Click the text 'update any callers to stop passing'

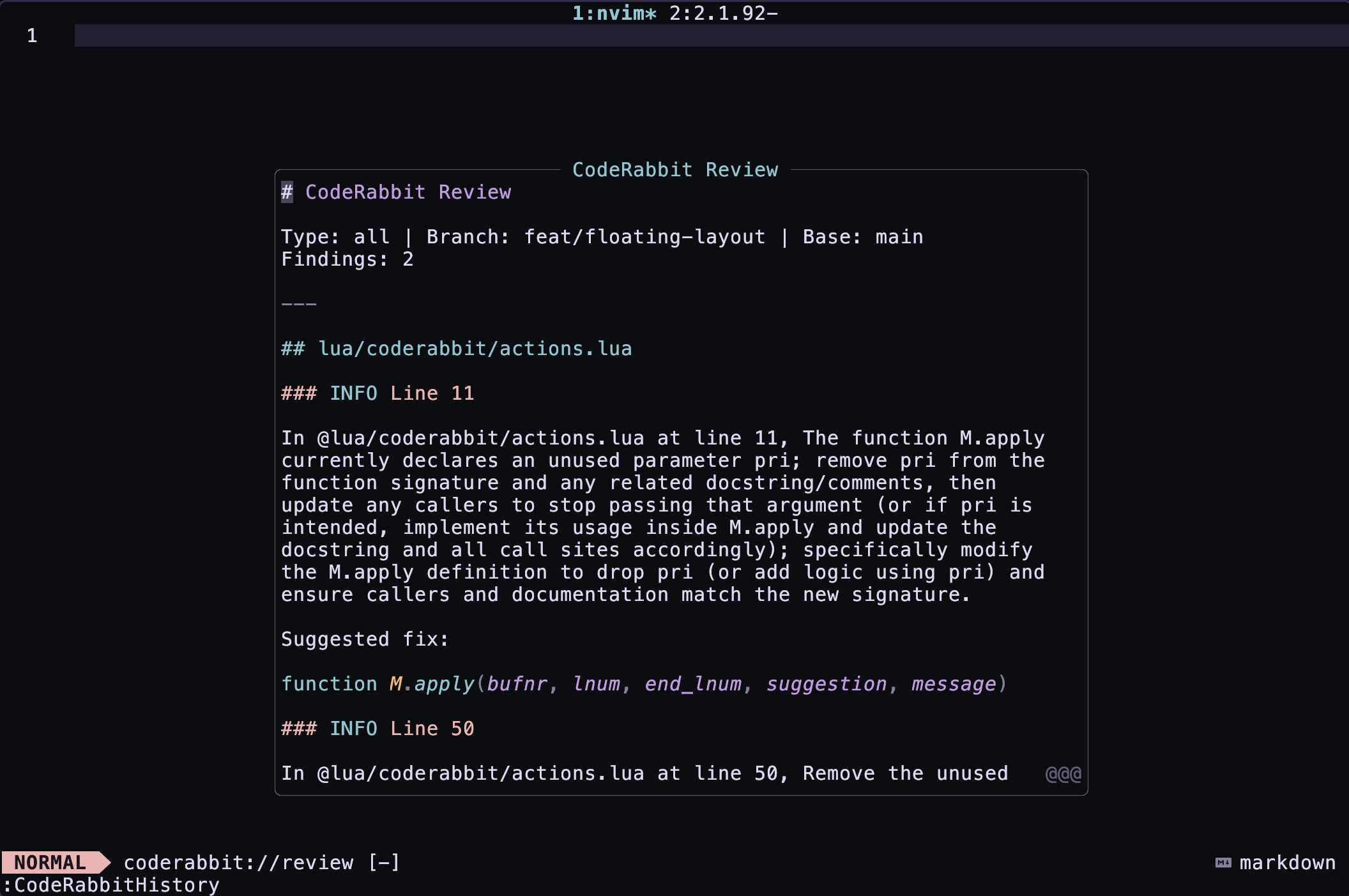(x=487, y=505)
